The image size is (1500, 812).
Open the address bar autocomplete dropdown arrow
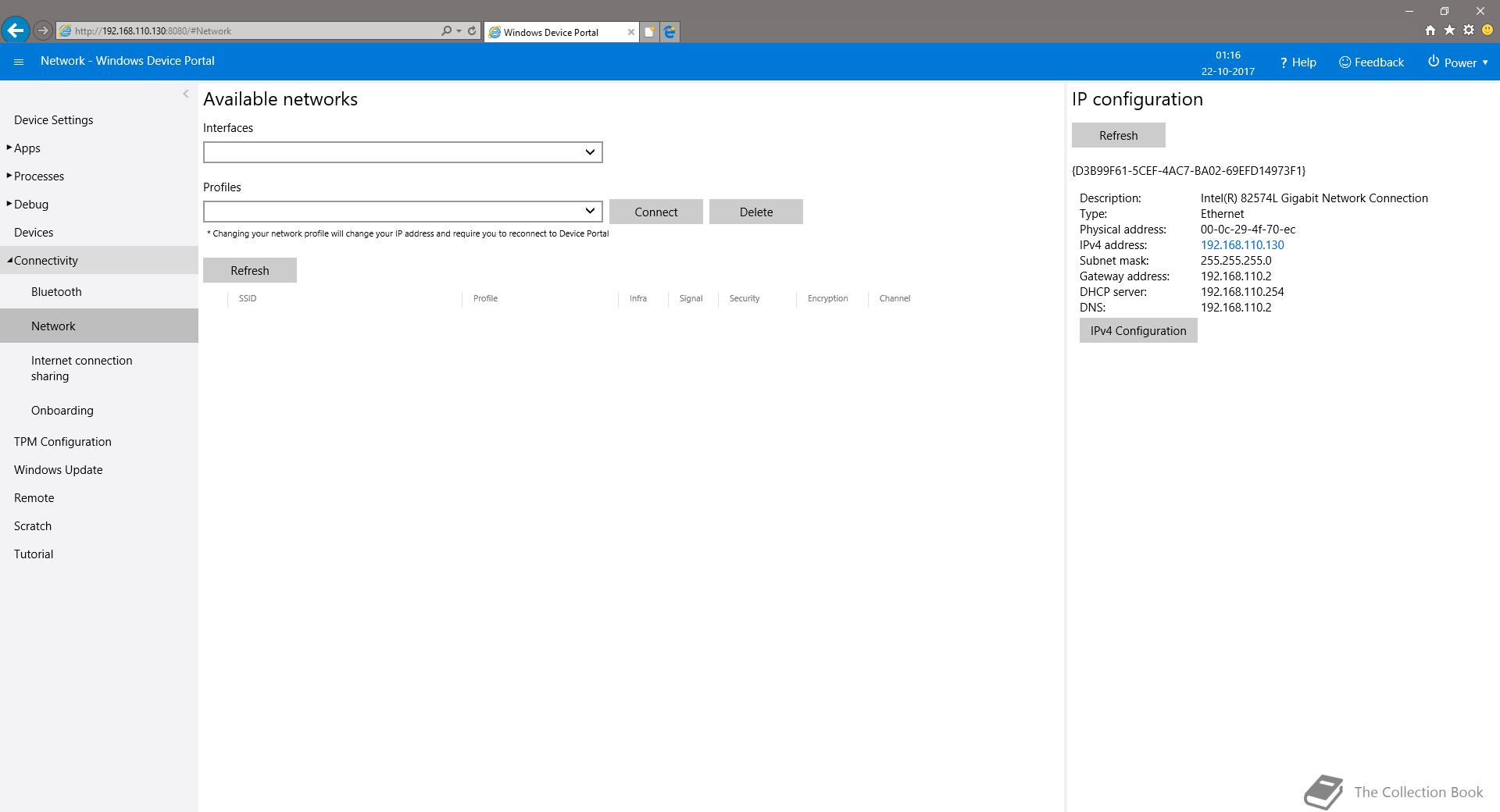point(459,30)
